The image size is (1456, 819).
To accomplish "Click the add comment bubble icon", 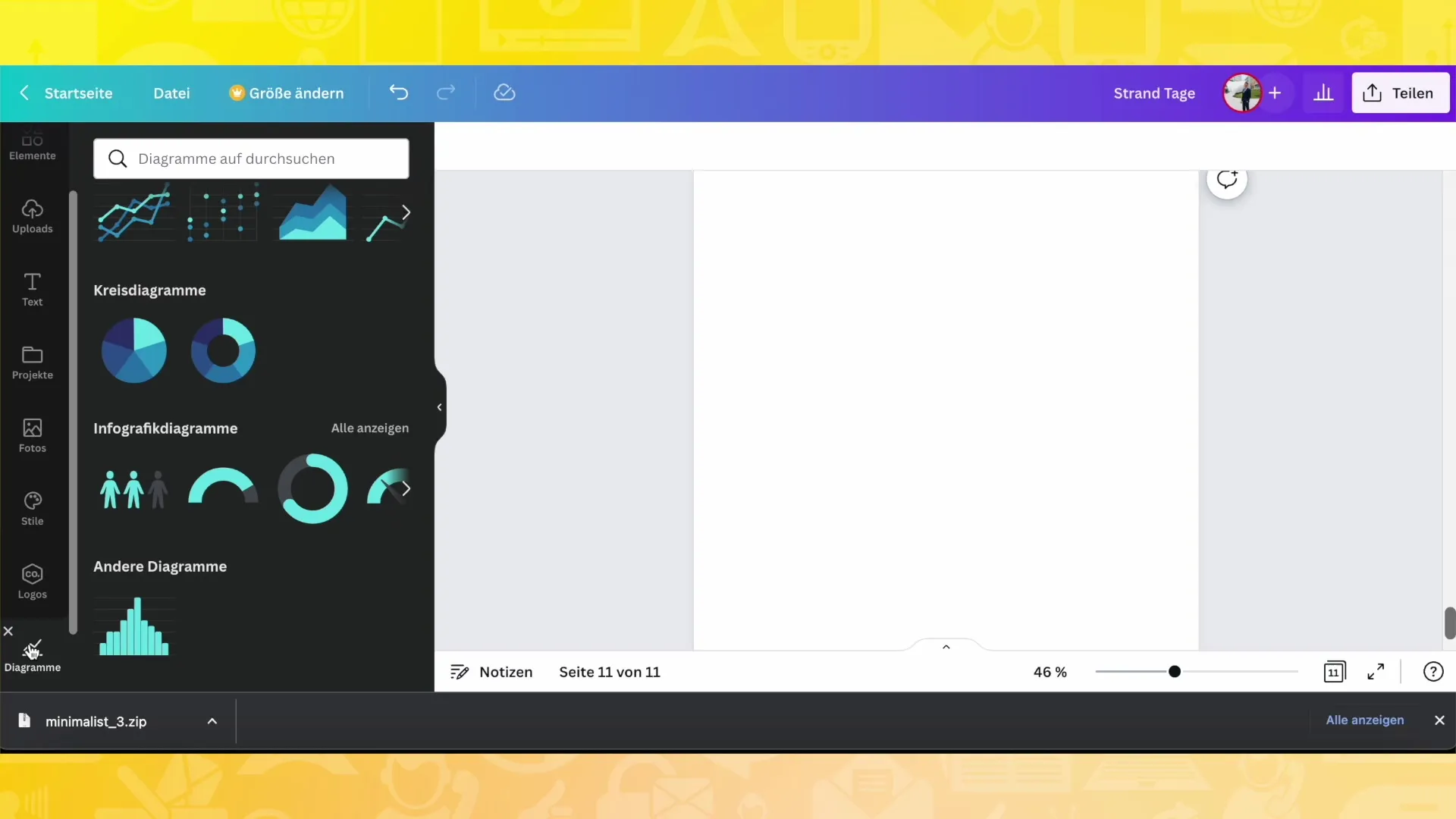I will pos(1227,179).
